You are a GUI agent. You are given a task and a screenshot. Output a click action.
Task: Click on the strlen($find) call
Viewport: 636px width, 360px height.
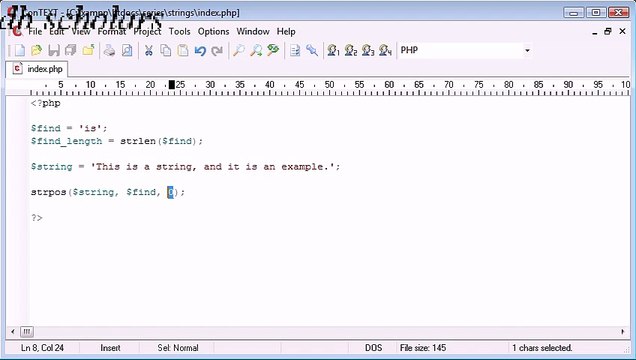pyautogui.click(x=159, y=141)
